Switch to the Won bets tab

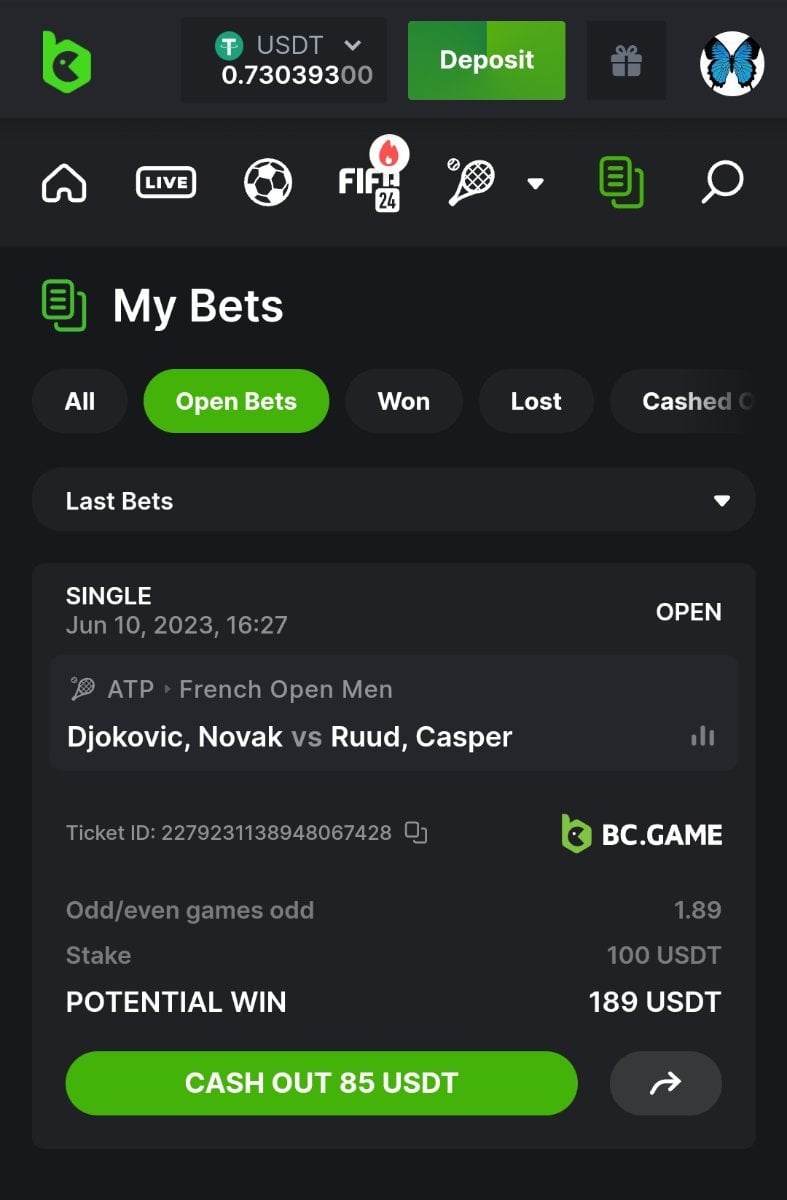pyautogui.click(x=404, y=401)
